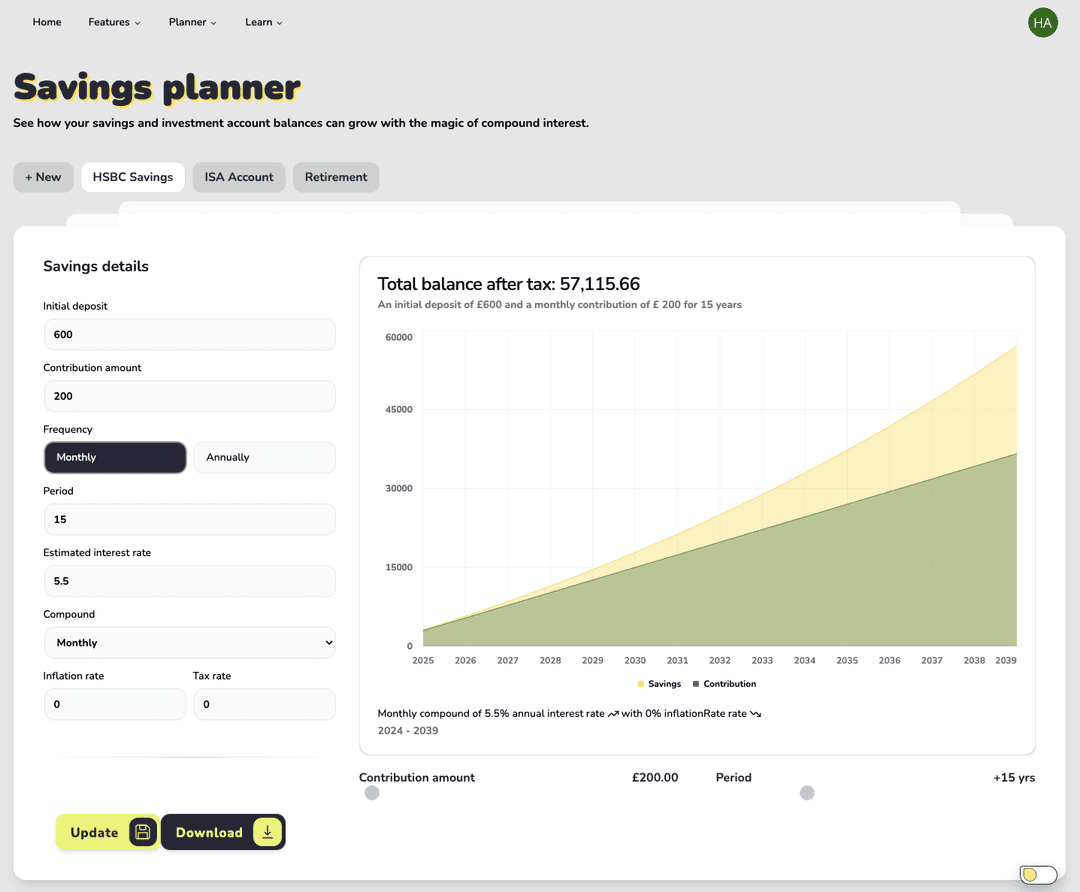Toggle the Savings series in the chart legend
This screenshot has width=1080, height=892.
click(662, 683)
